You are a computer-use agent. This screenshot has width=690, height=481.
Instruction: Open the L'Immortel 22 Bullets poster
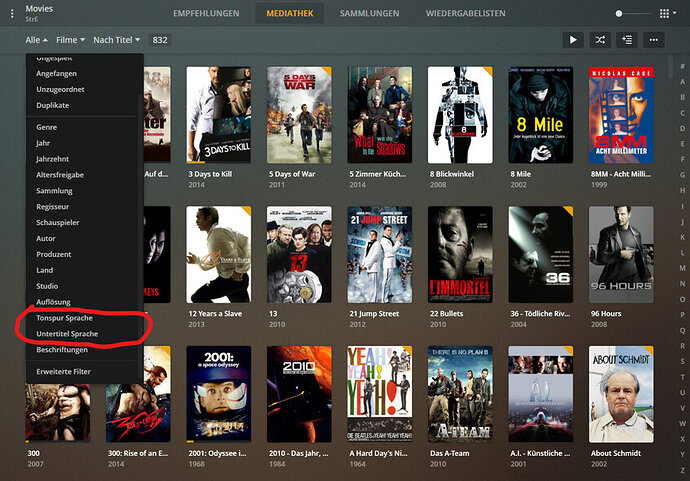(460, 254)
